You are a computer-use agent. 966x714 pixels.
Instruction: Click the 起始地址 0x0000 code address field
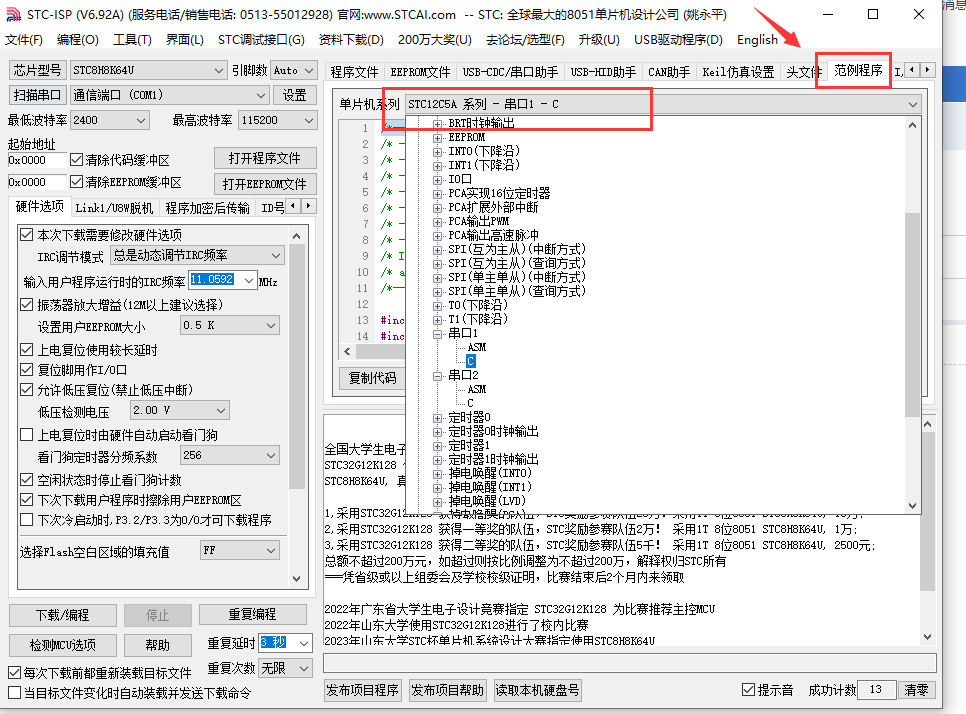[37, 160]
